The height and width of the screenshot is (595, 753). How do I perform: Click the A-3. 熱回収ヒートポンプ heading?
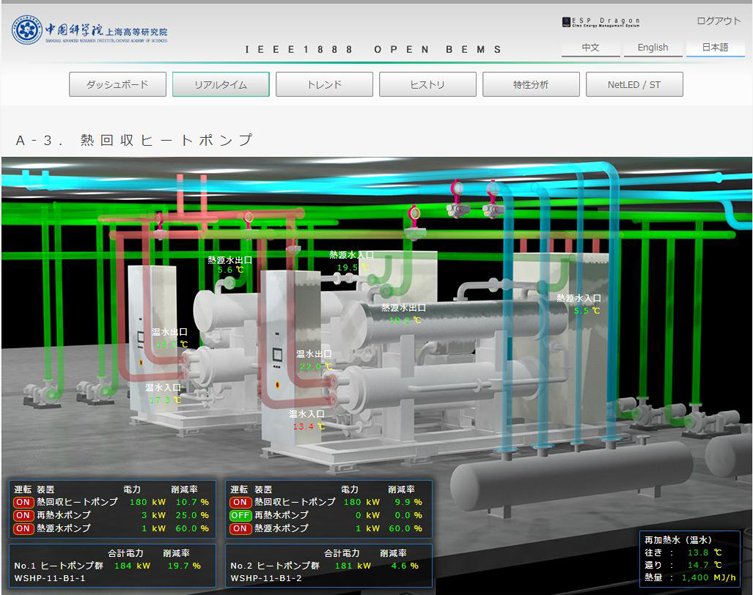click(x=134, y=140)
